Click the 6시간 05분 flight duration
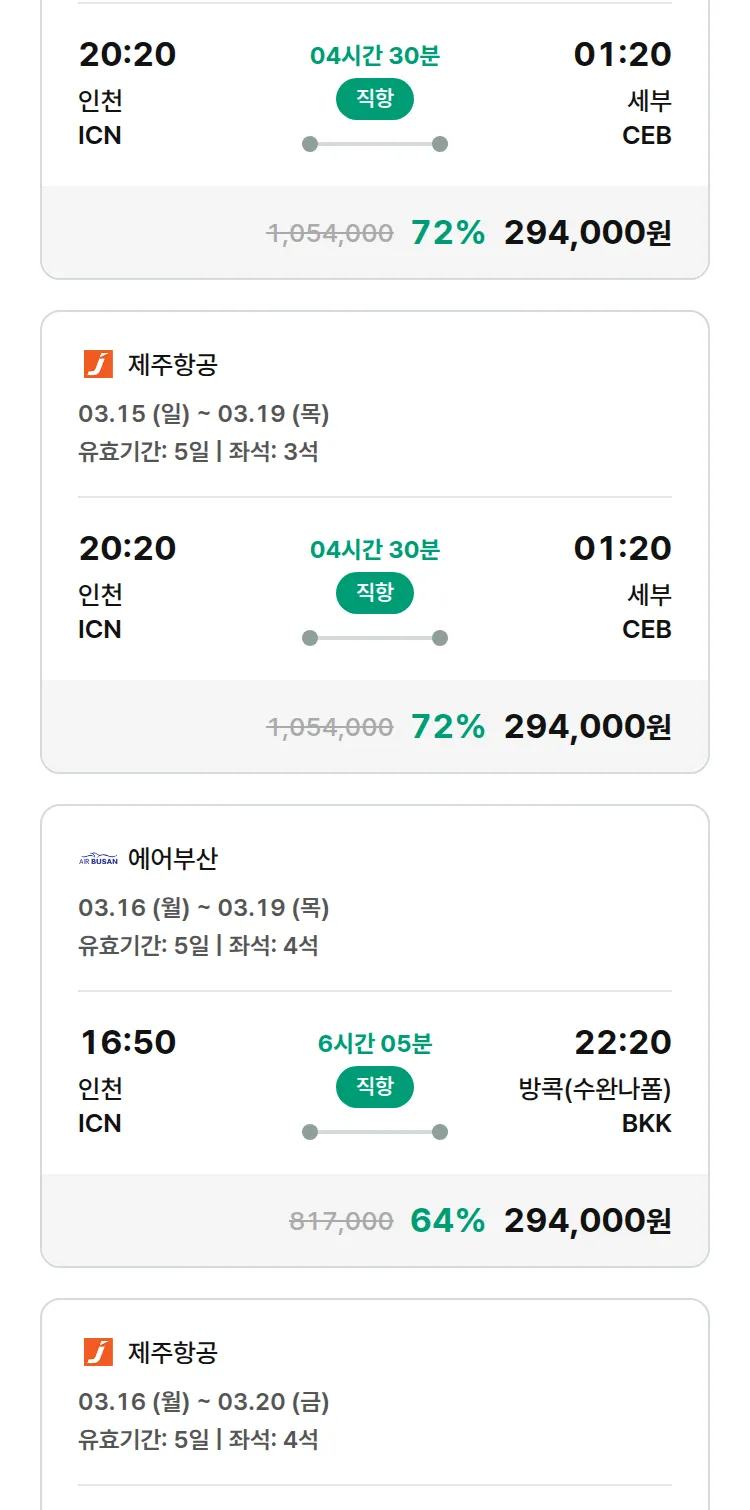 [x=375, y=1044]
